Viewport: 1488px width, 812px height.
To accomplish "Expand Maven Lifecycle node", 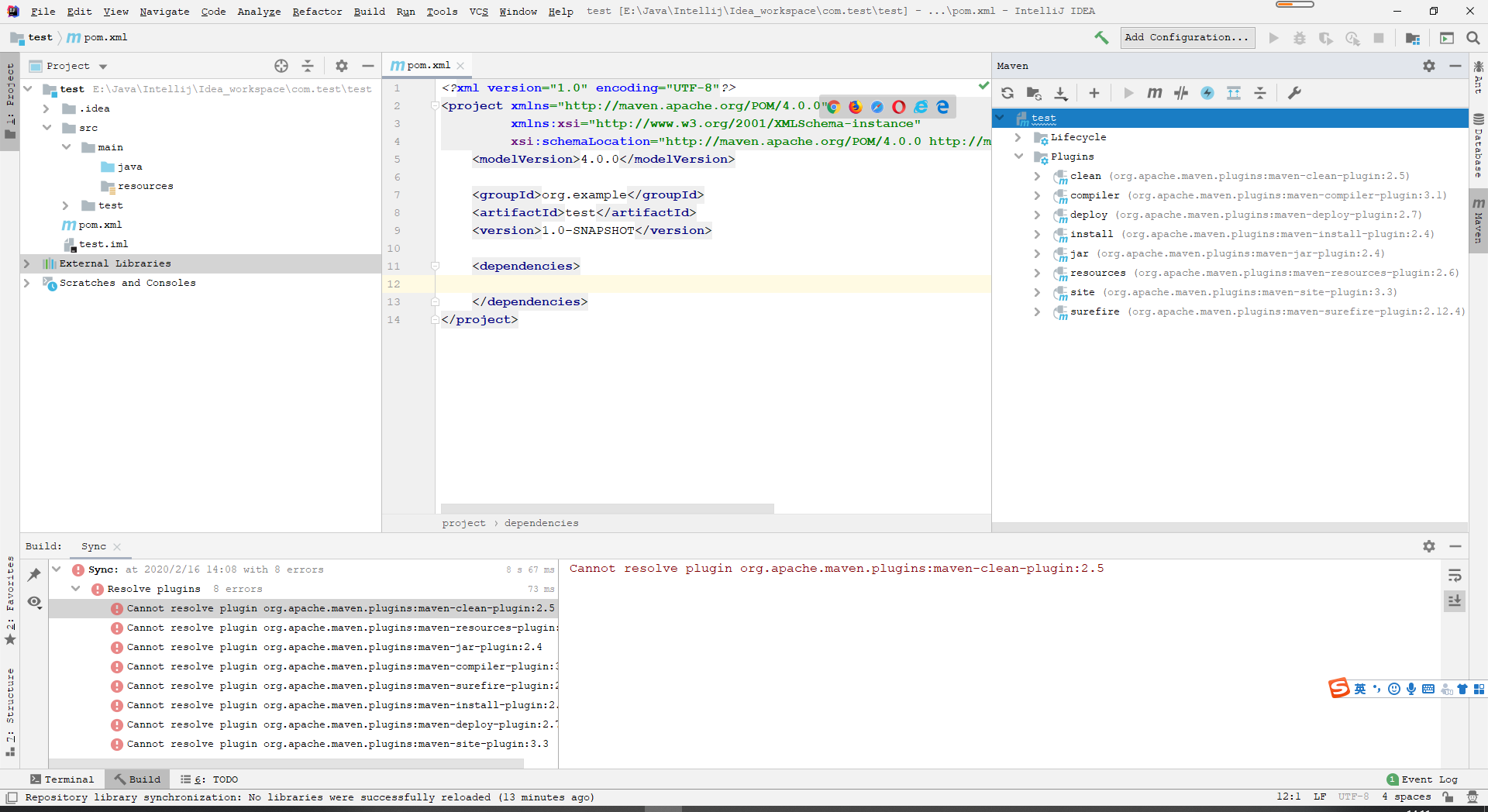I will click(x=1018, y=137).
